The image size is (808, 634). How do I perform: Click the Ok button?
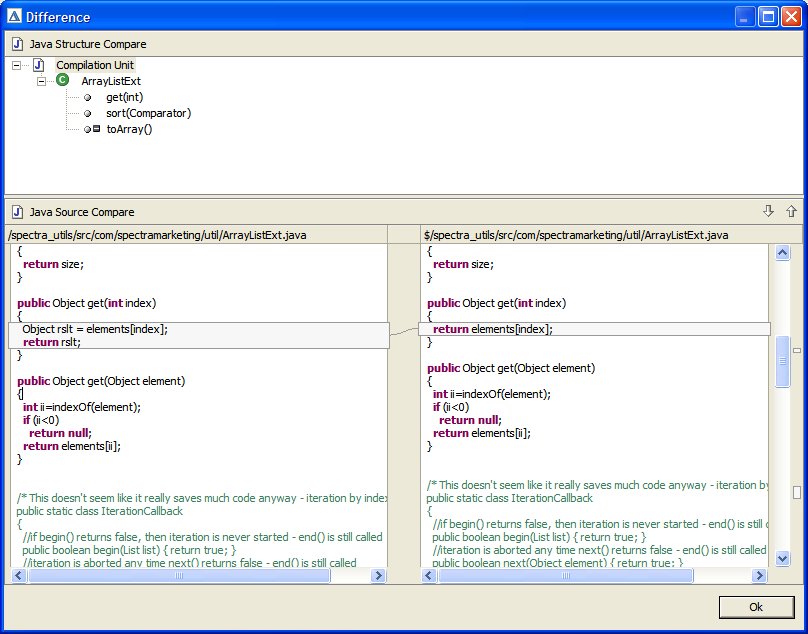pyautogui.click(x=756, y=607)
